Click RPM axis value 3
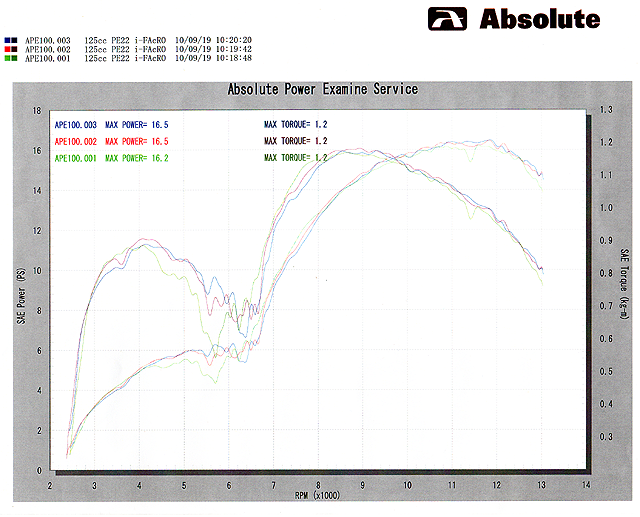This screenshot has width=640, height=517. click(94, 486)
